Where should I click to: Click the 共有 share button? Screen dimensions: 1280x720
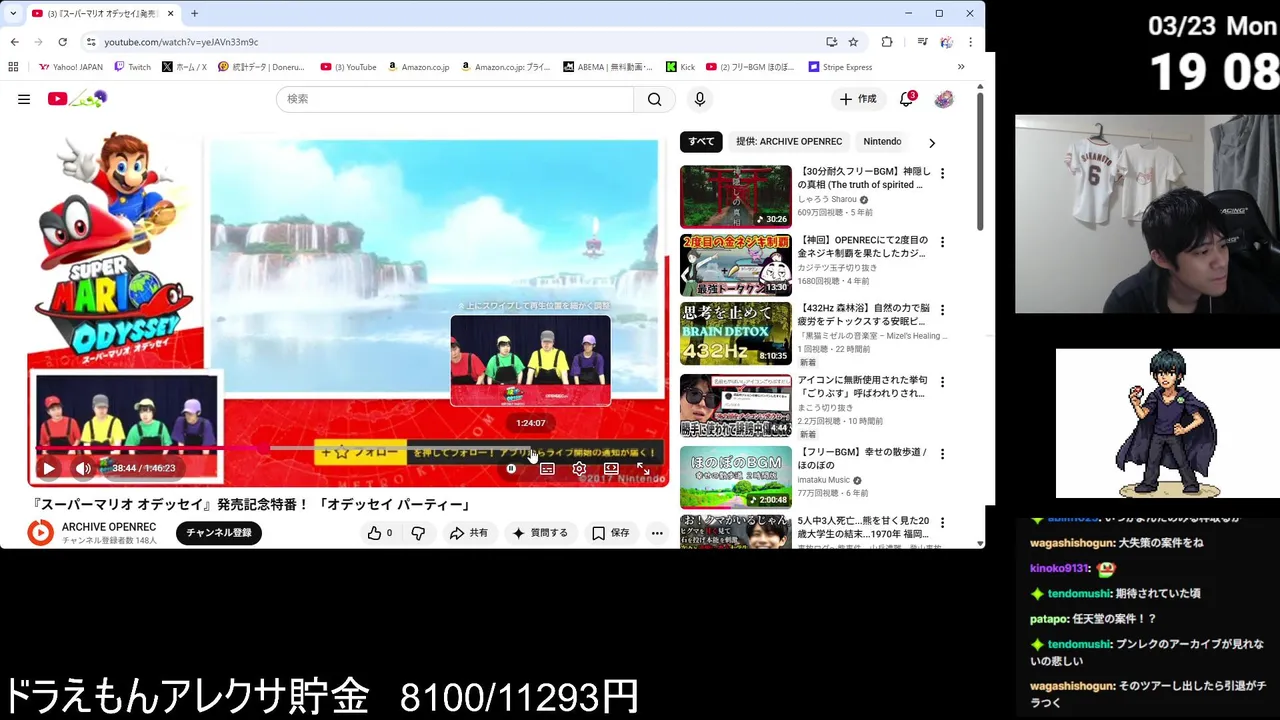coord(469,533)
